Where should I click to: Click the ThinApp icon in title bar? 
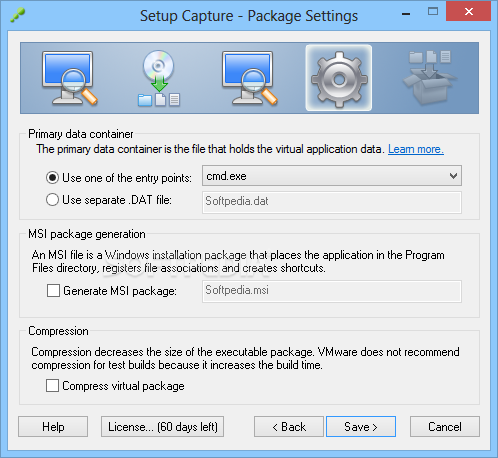[x=17, y=15]
